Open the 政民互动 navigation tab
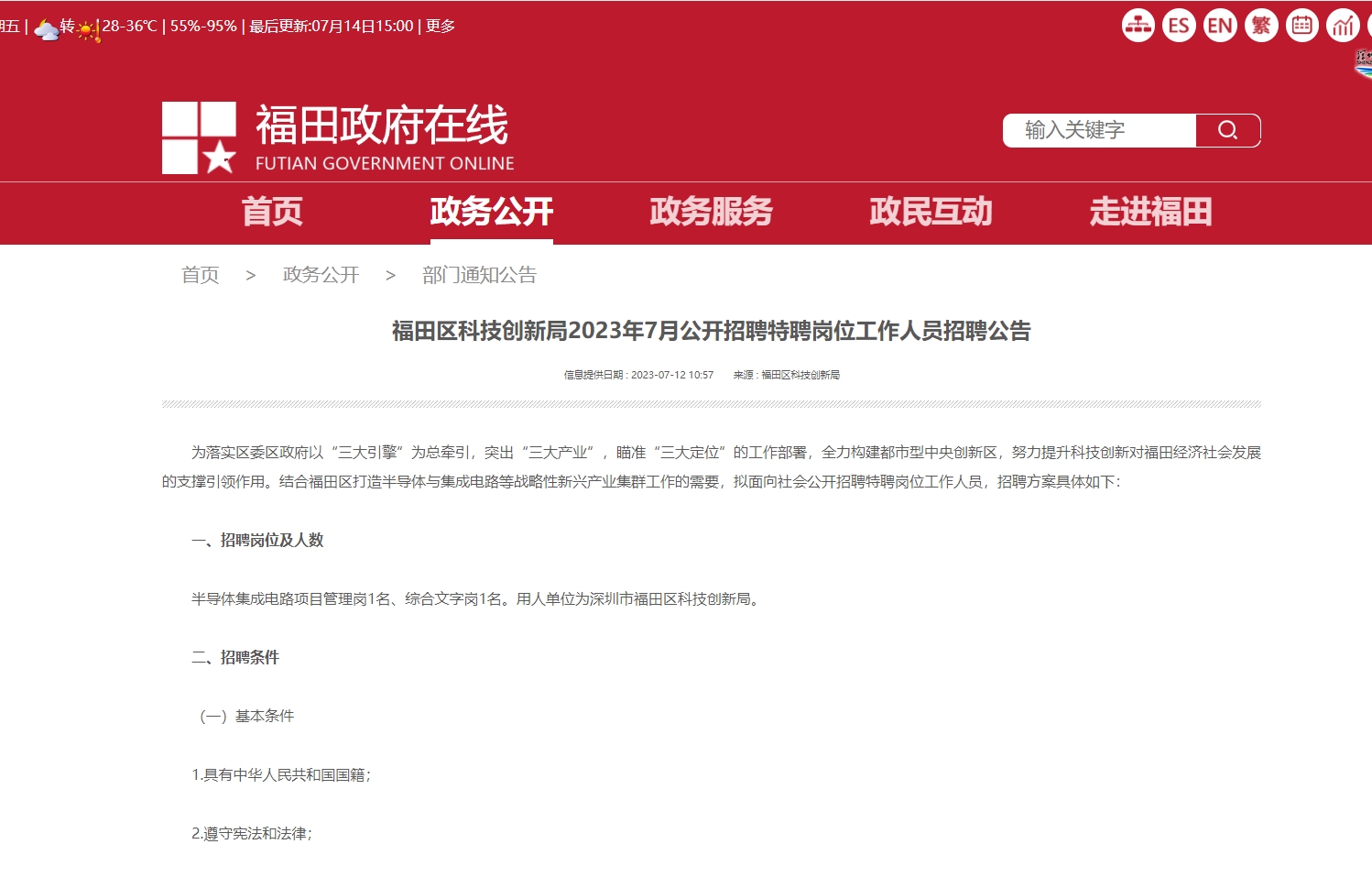The height and width of the screenshot is (877, 1372). [931, 212]
